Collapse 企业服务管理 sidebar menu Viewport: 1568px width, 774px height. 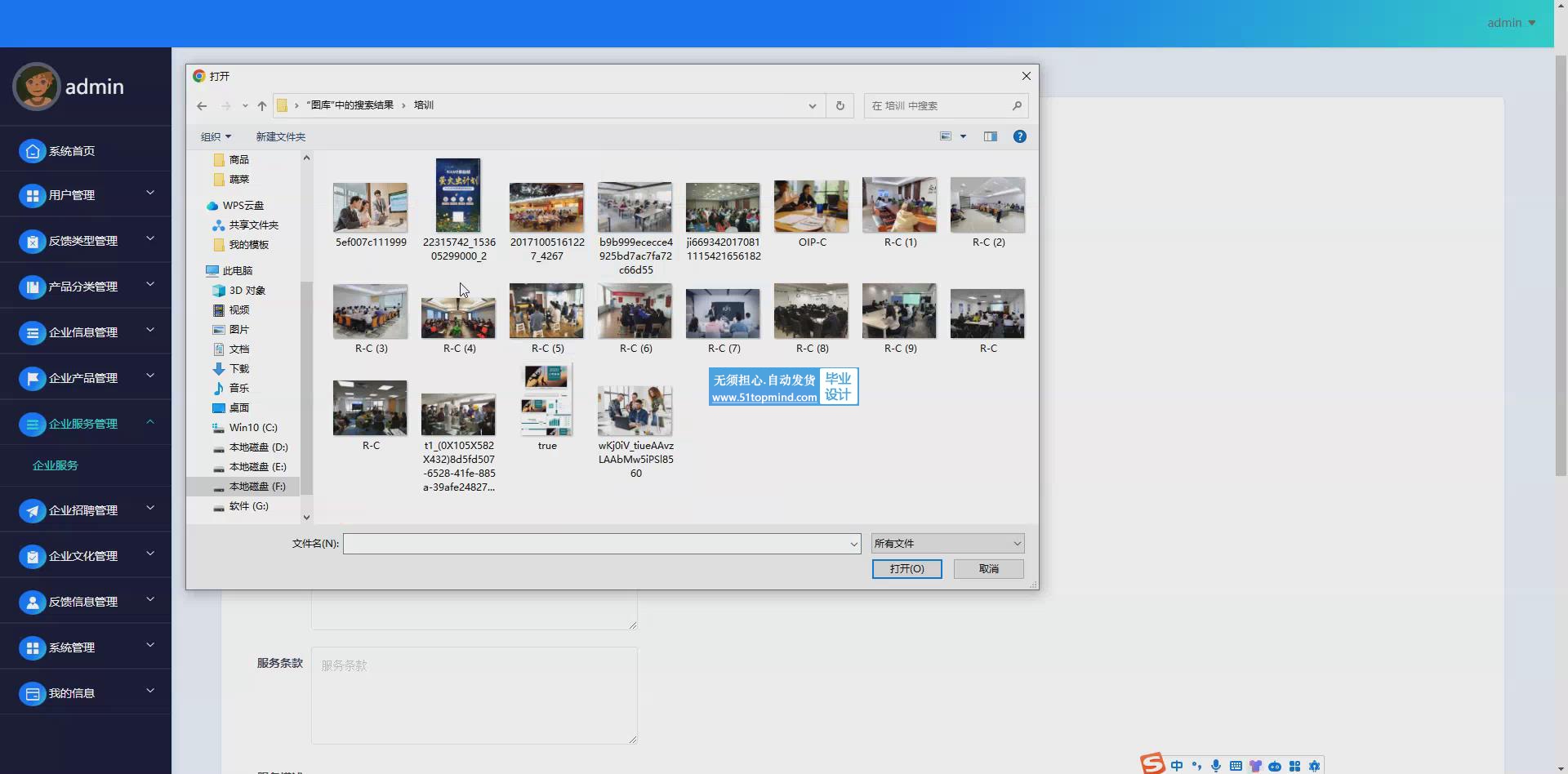86,424
